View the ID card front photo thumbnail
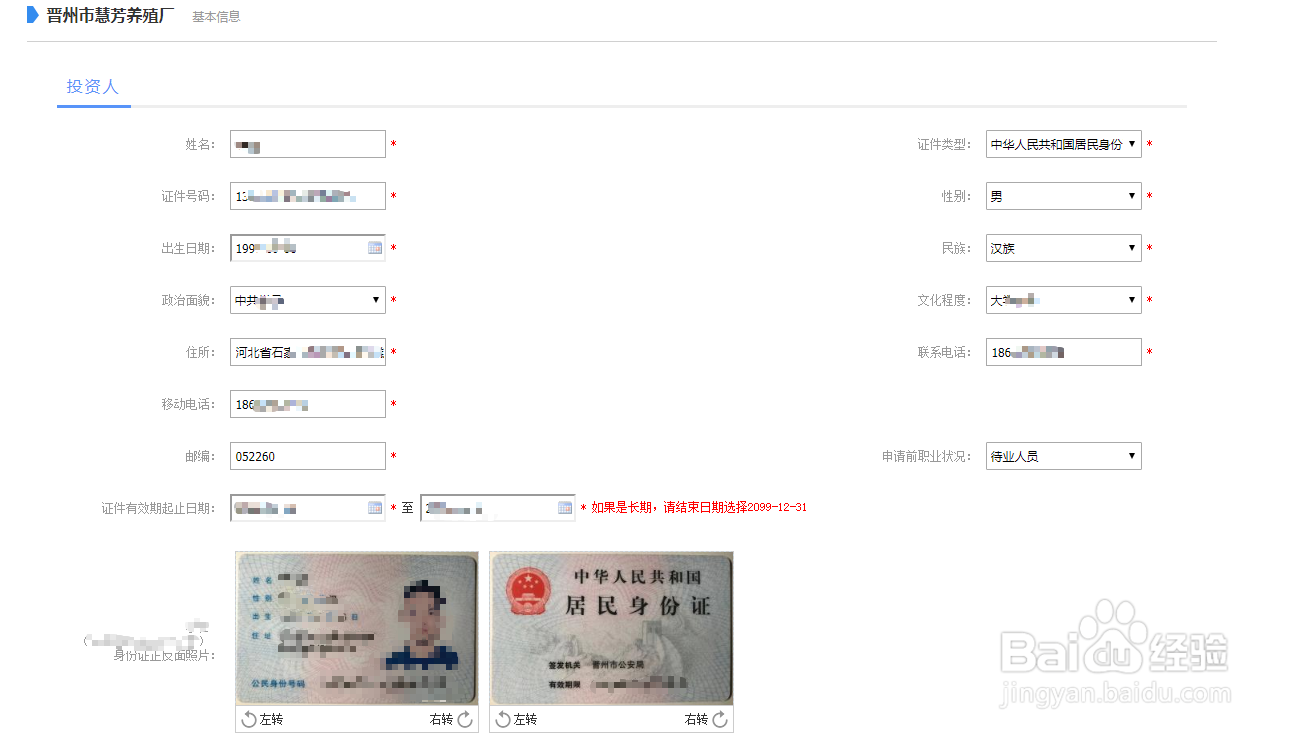Image resolution: width=1304 pixels, height=738 pixels. [x=356, y=627]
